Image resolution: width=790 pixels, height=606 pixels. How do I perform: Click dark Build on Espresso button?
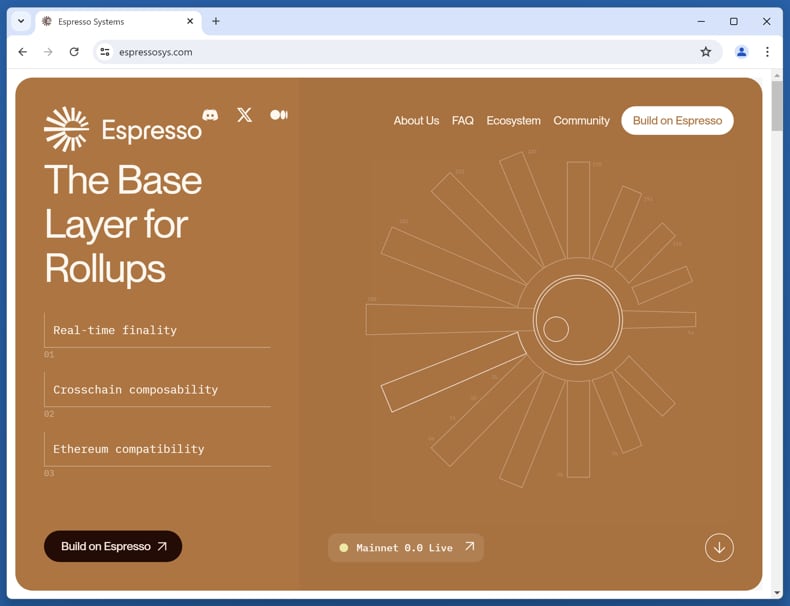[113, 546]
